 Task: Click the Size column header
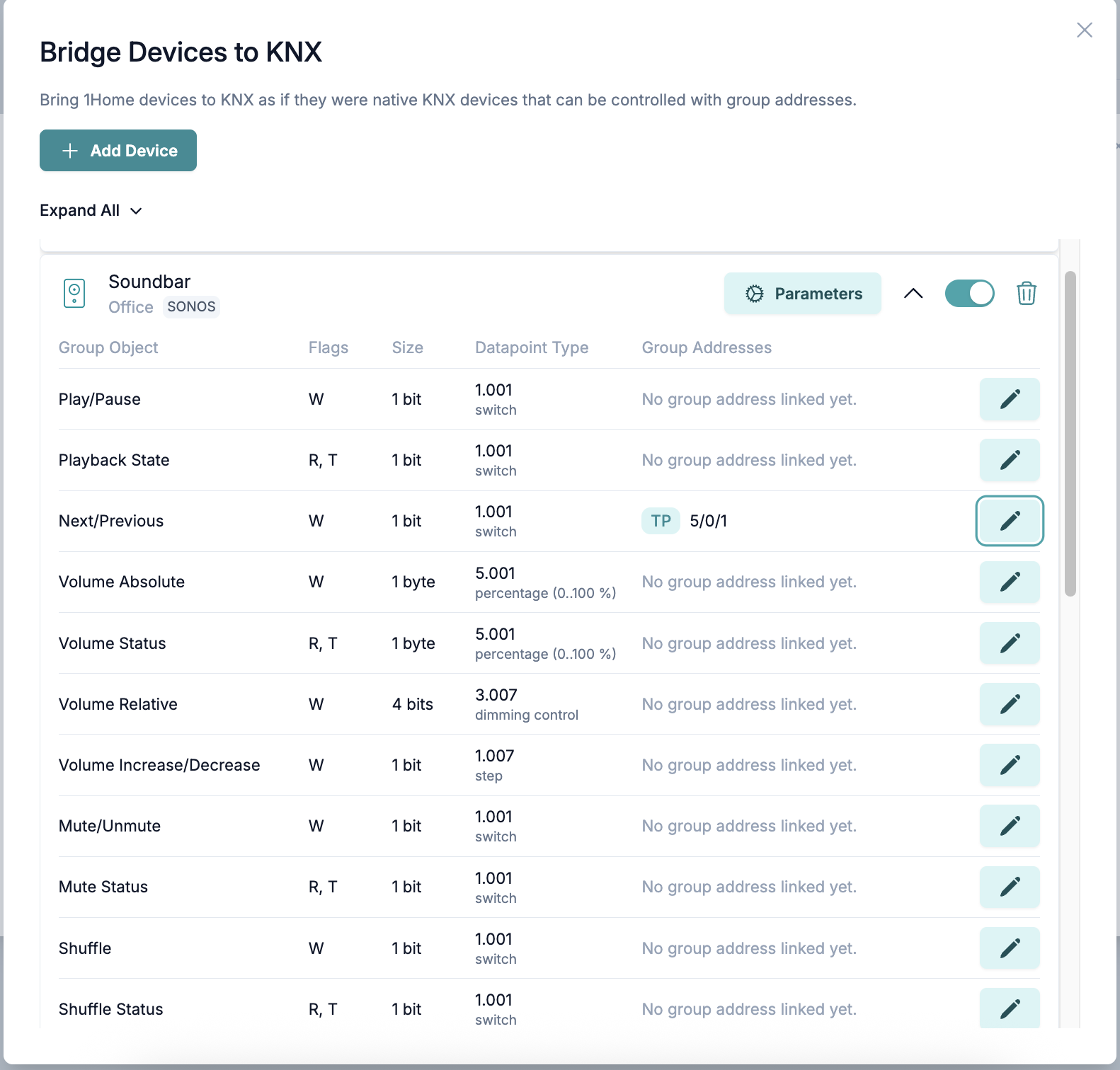click(x=408, y=347)
